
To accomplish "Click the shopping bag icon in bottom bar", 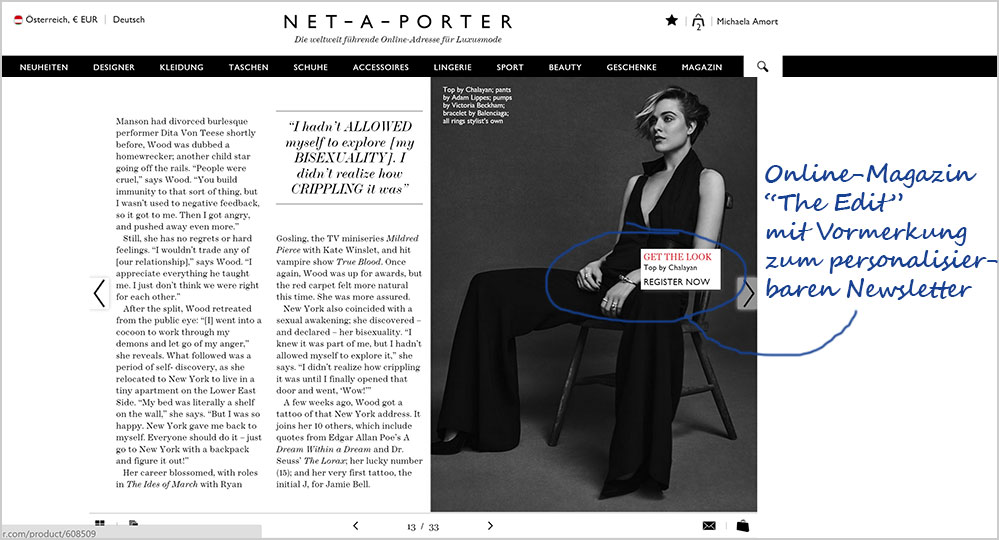I will [x=743, y=525].
